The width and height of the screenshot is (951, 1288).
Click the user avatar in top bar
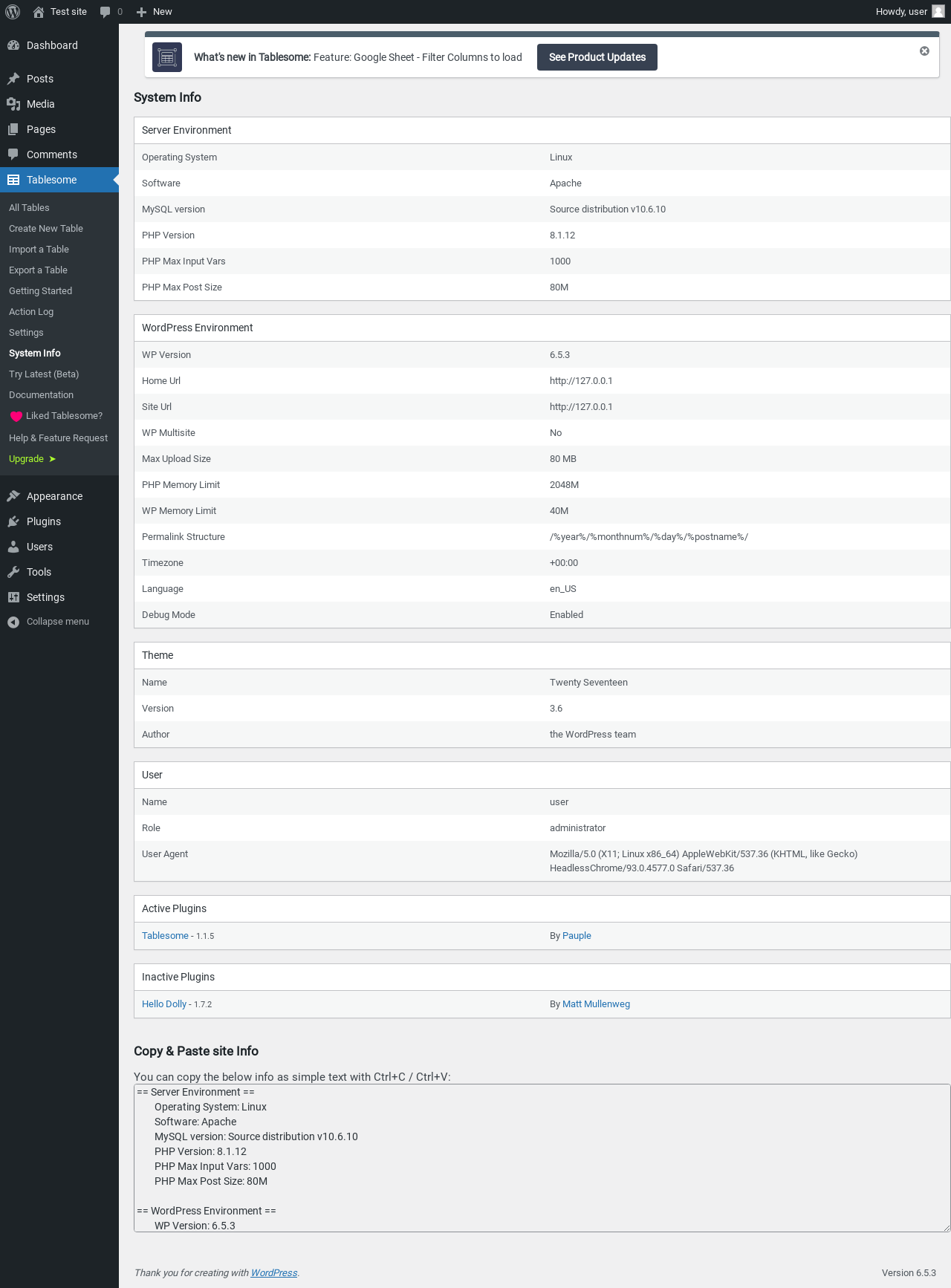938,12
